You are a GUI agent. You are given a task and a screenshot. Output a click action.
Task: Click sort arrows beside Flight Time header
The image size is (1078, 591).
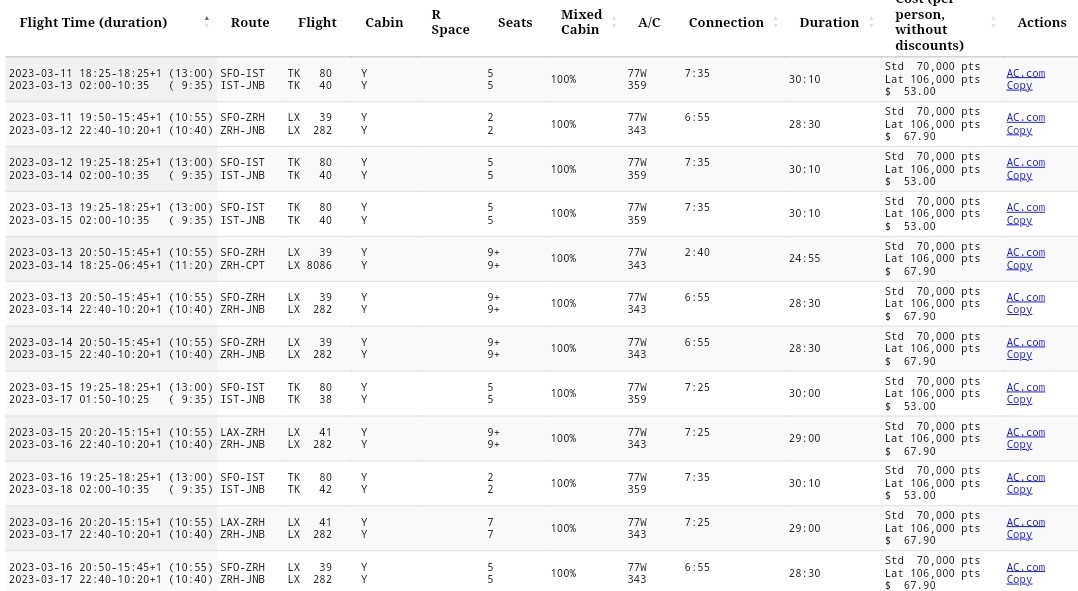tap(207, 22)
